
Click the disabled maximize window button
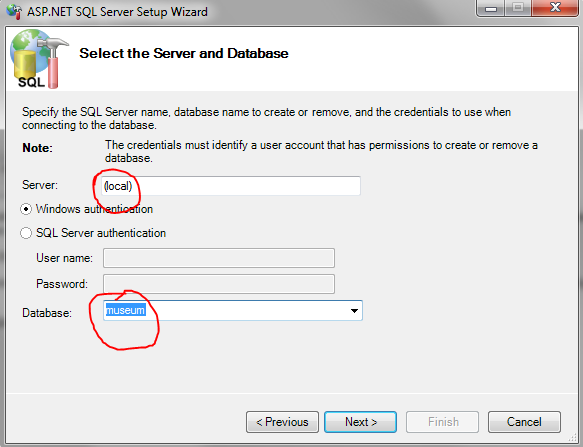click(x=518, y=8)
